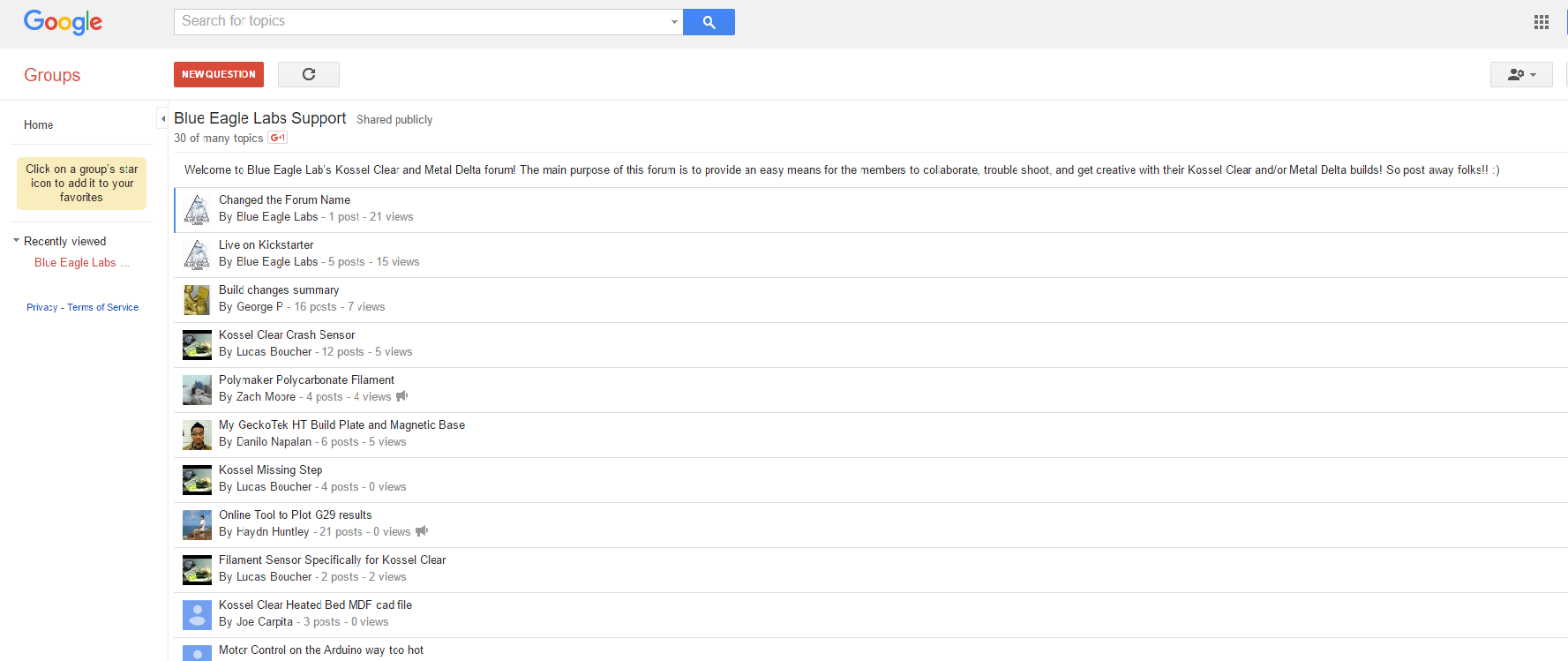The image size is (1568, 661).
Task: Open topic Kossel Missing Step
Action: [x=270, y=470]
